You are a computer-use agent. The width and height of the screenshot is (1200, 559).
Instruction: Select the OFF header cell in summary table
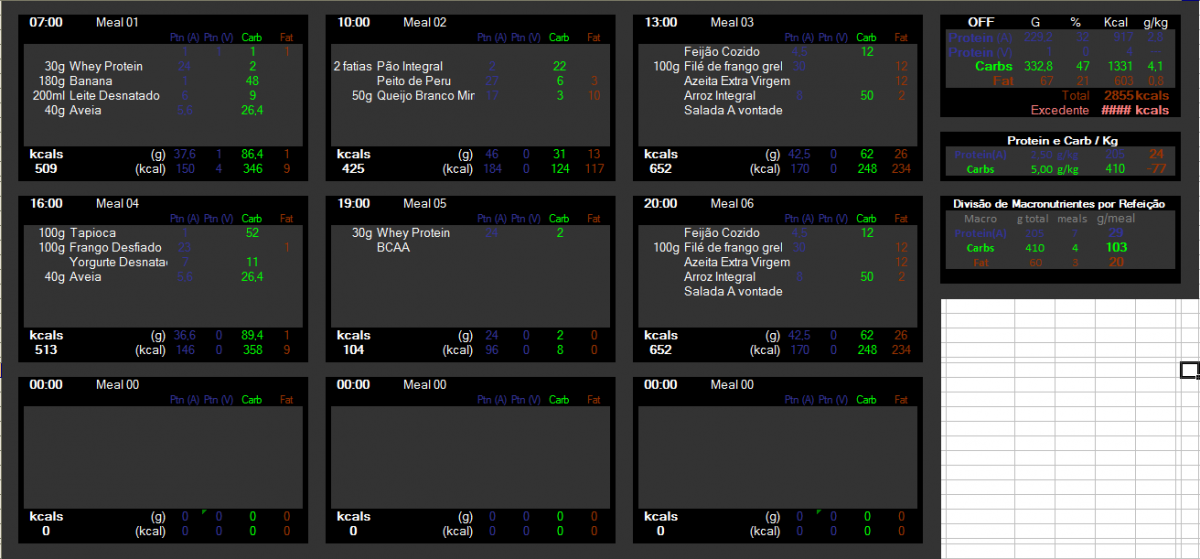[x=981, y=22]
